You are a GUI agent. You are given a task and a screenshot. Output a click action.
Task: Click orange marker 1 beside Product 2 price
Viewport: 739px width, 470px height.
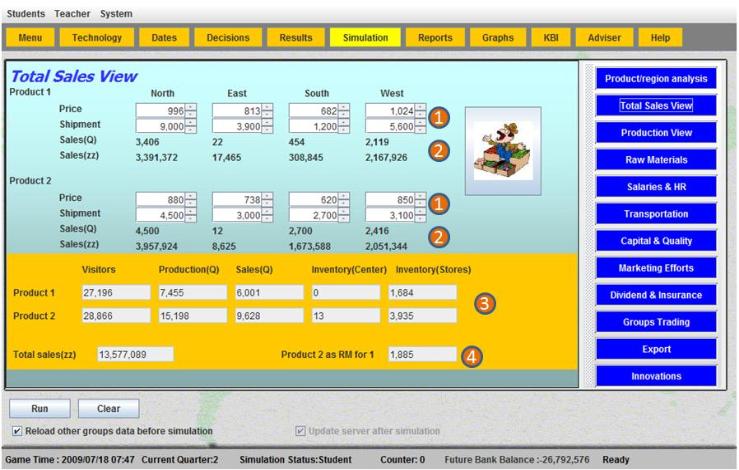[x=437, y=204]
